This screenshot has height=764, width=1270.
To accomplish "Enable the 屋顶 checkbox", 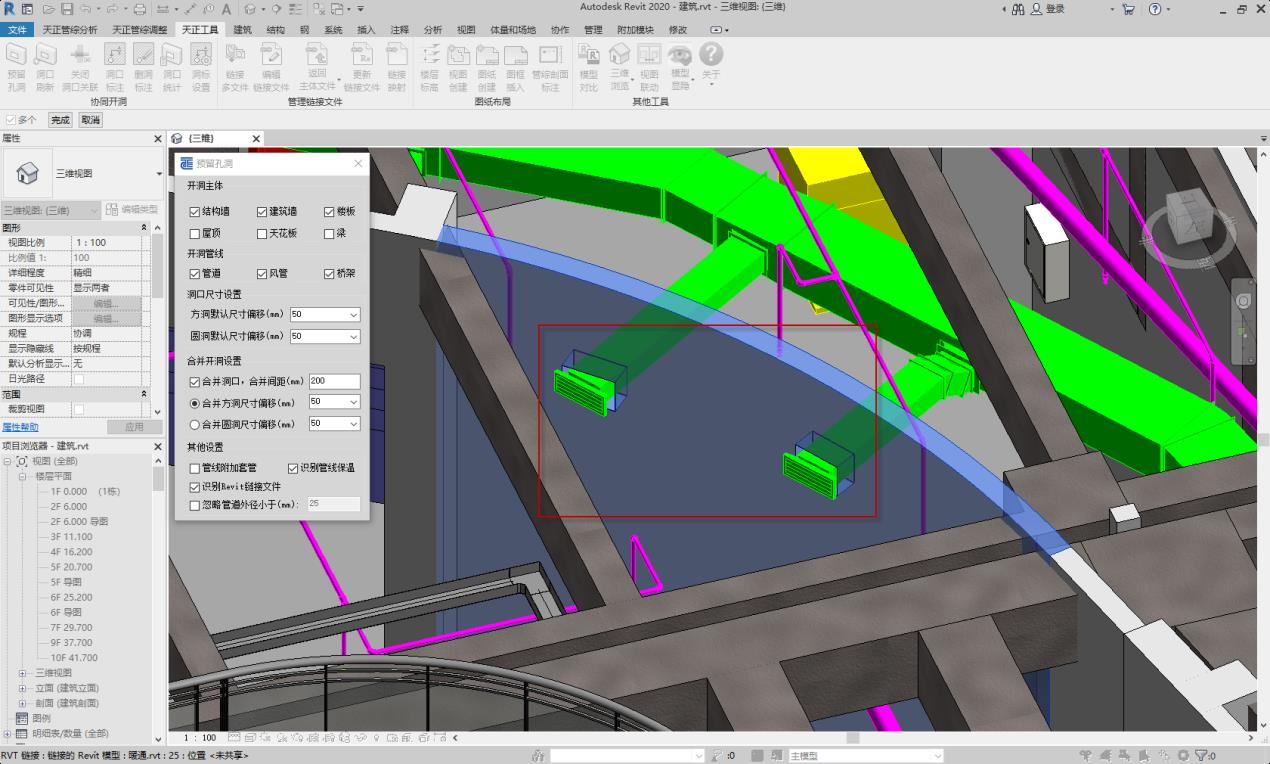I will tap(195, 233).
